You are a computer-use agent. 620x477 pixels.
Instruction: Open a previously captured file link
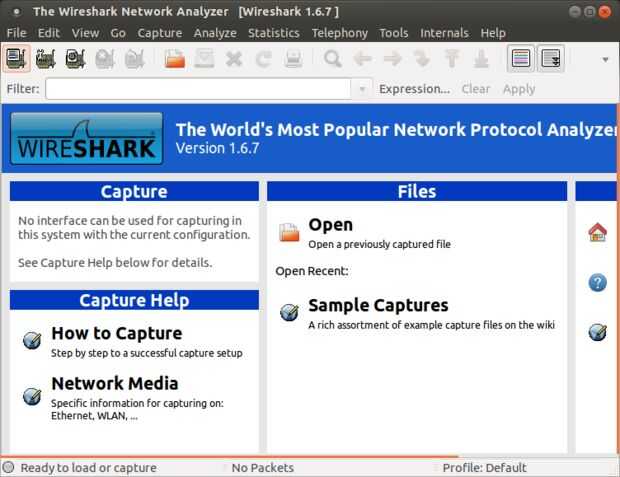379,244
